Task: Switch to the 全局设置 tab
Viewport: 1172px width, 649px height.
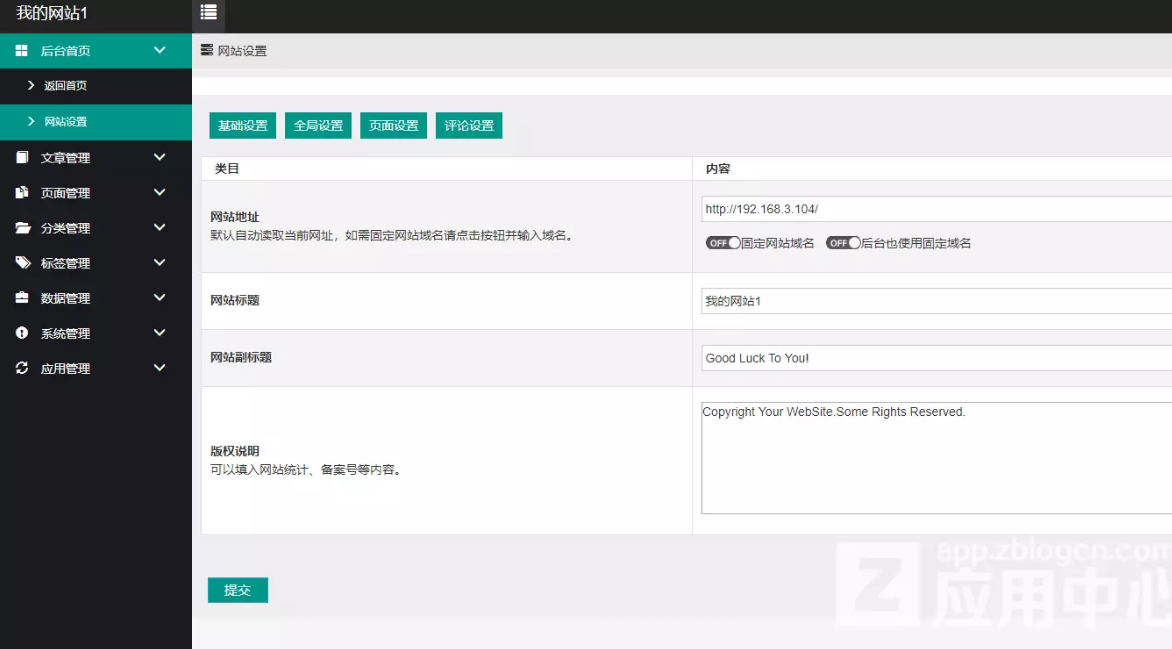Action: [x=318, y=125]
